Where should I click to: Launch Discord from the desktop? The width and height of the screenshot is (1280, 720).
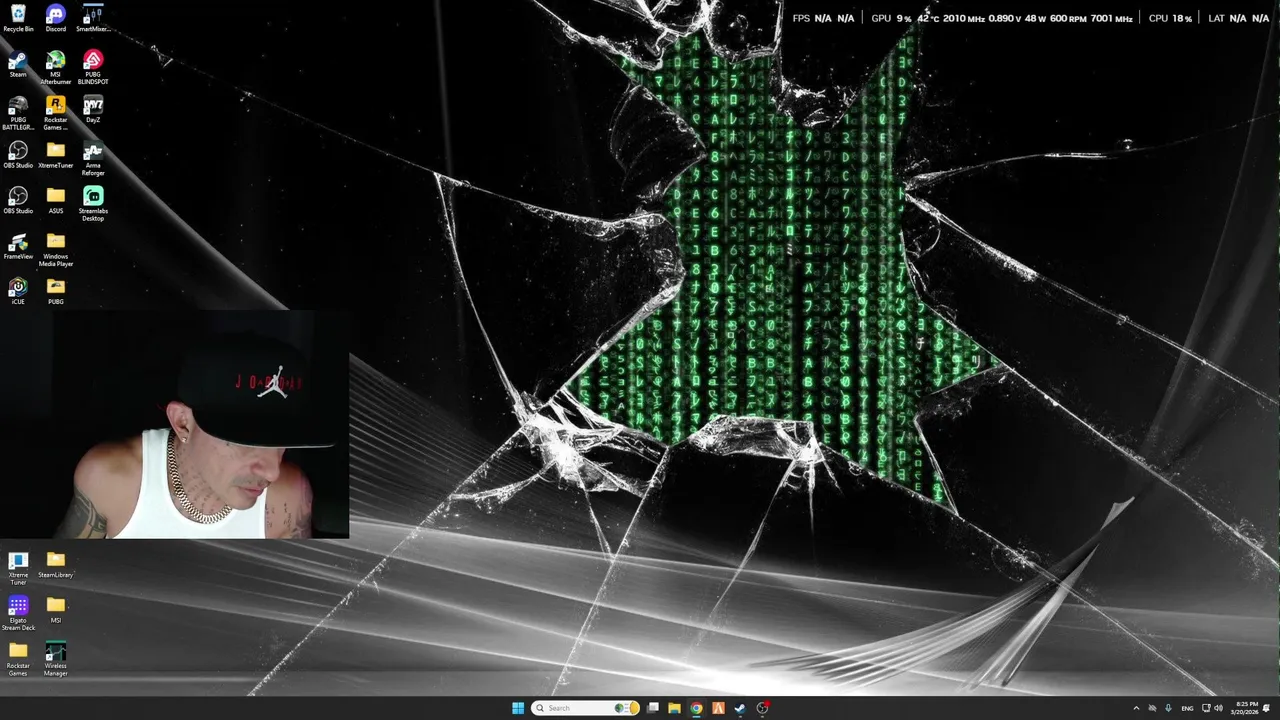56,18
